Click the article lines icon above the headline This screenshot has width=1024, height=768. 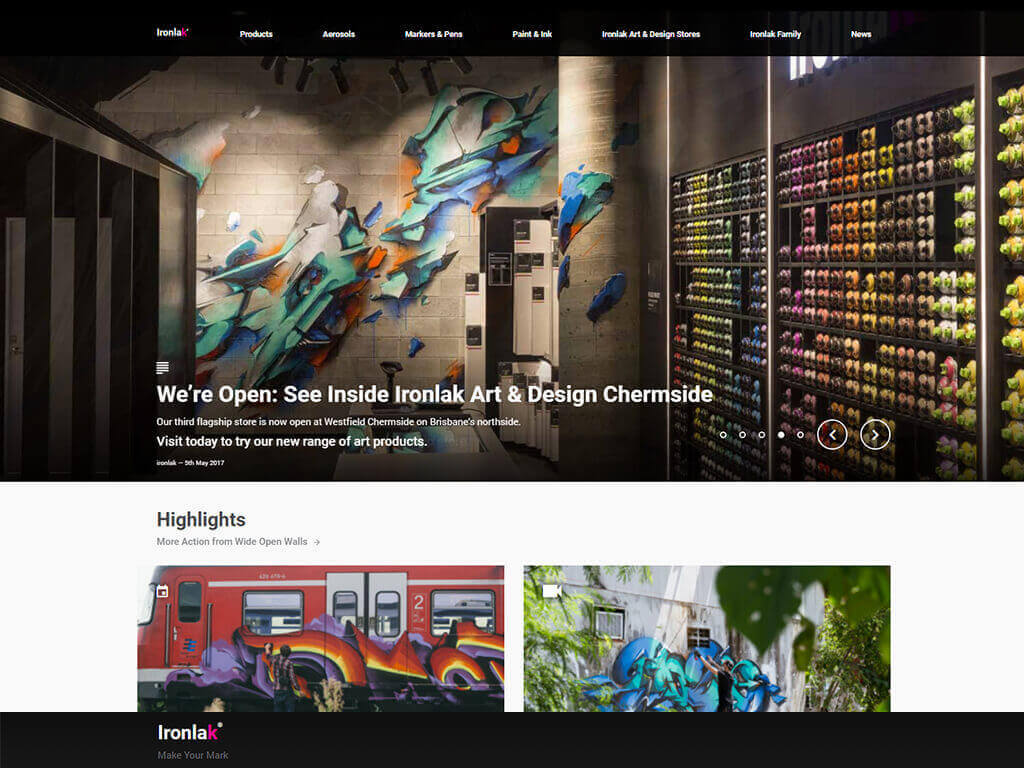pyautogui.click(x=163, y=368)
